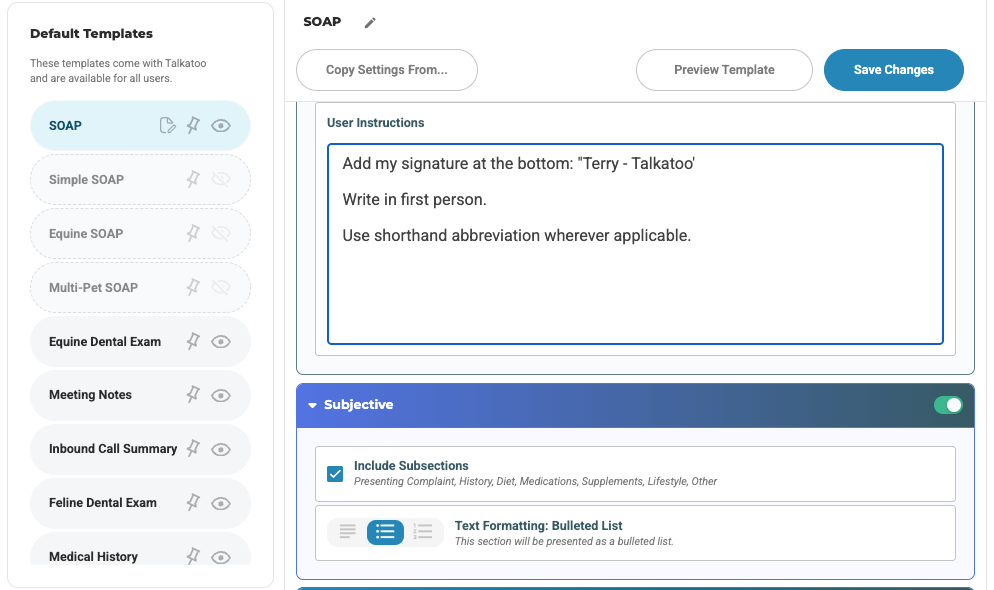994x590 pixels.
Task: Click the 'Use shorthand abbreviation' instruction line
Action: click(517, 236)
